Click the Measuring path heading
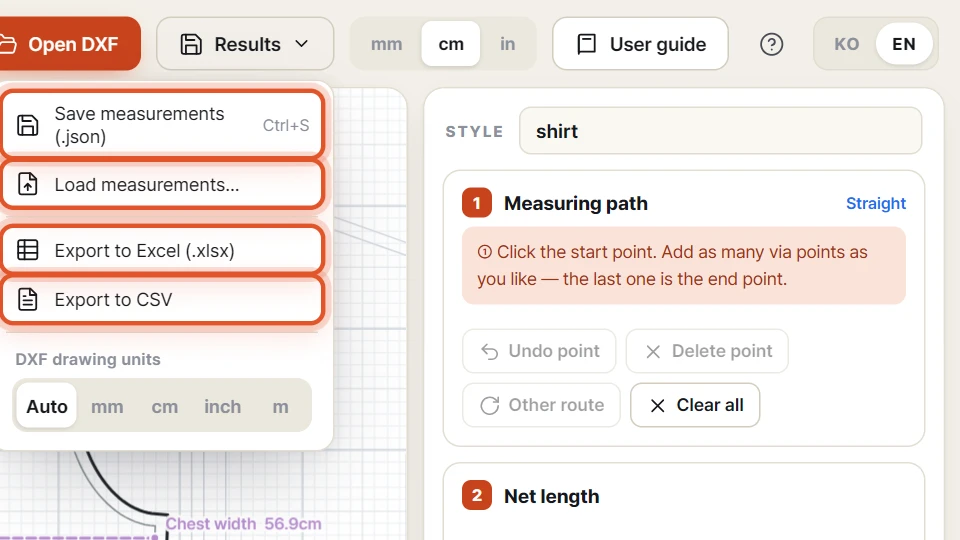The height and width of the screenshot is (540, 960). pos(576,203)
